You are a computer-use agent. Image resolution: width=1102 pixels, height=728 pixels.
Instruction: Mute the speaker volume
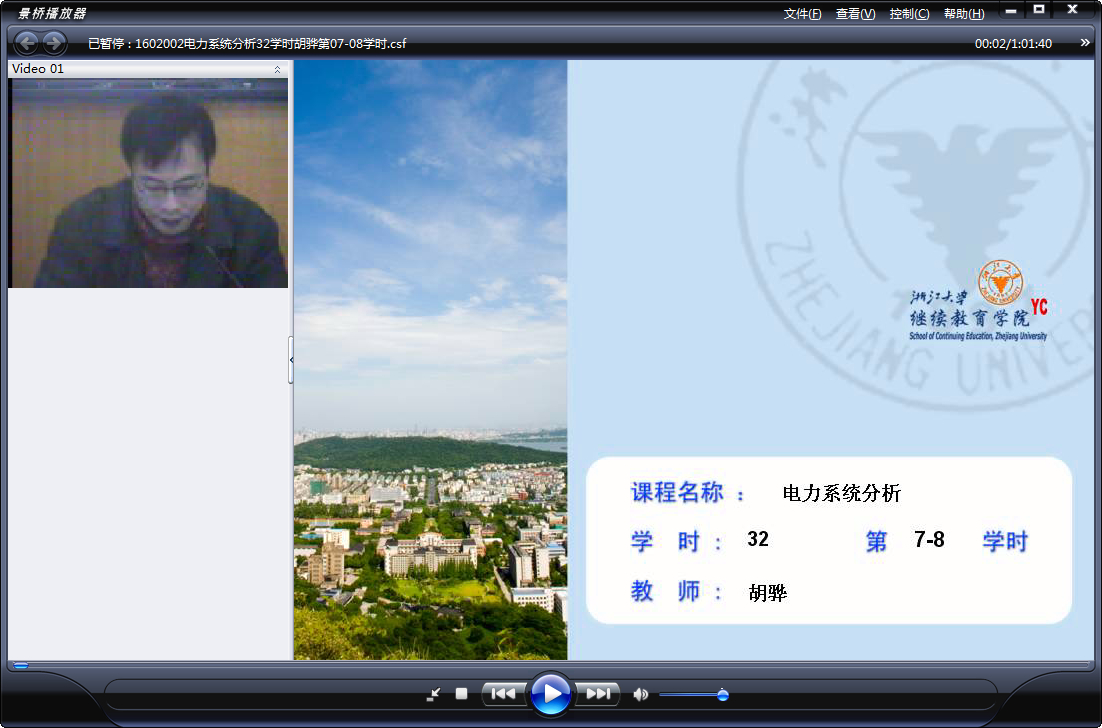pos(640,694)
